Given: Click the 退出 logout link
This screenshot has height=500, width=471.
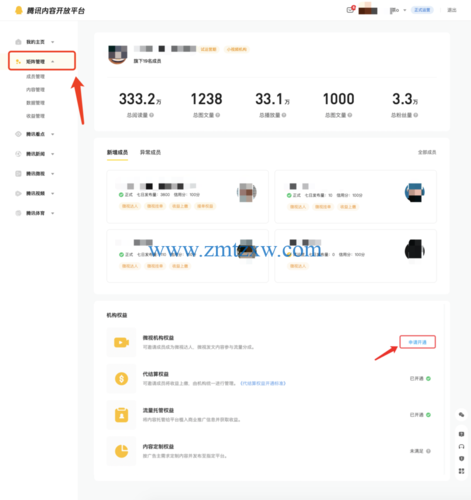Looking at the screenshot, I should 452,10.
